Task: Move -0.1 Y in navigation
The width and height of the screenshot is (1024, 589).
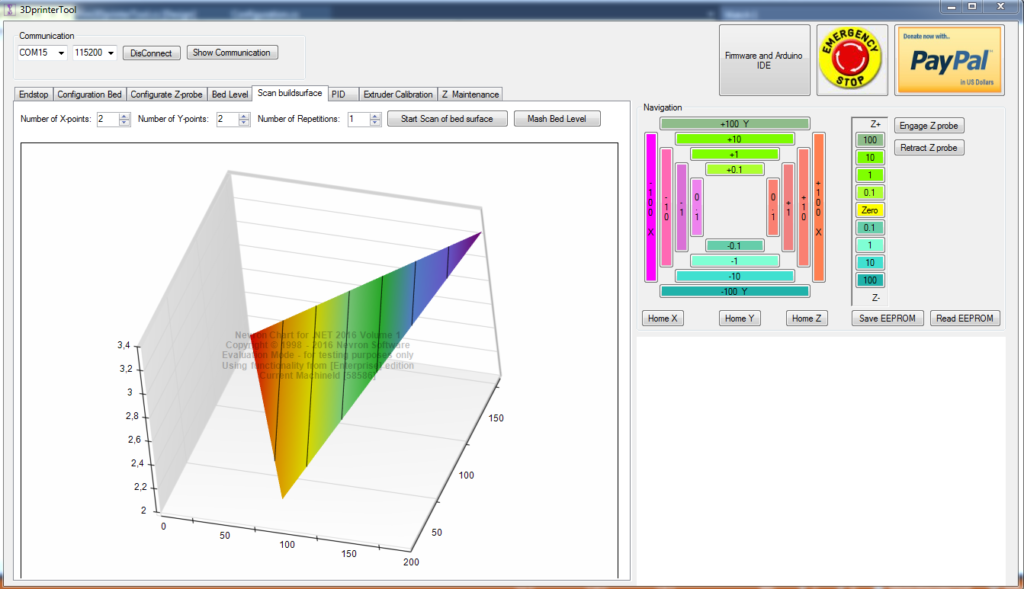Action: pos(735,246)
